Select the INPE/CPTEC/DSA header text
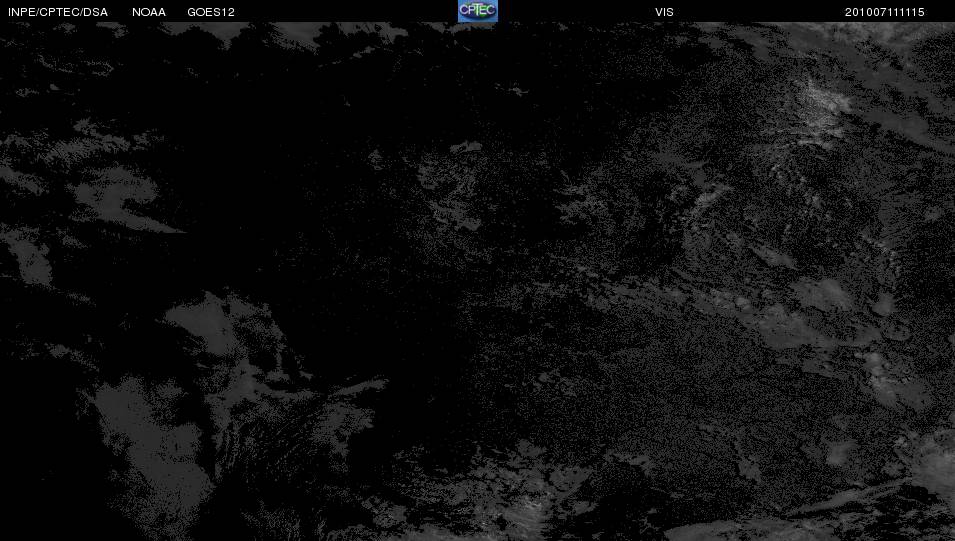Viewport: 955px width, 541px height. 58,12
